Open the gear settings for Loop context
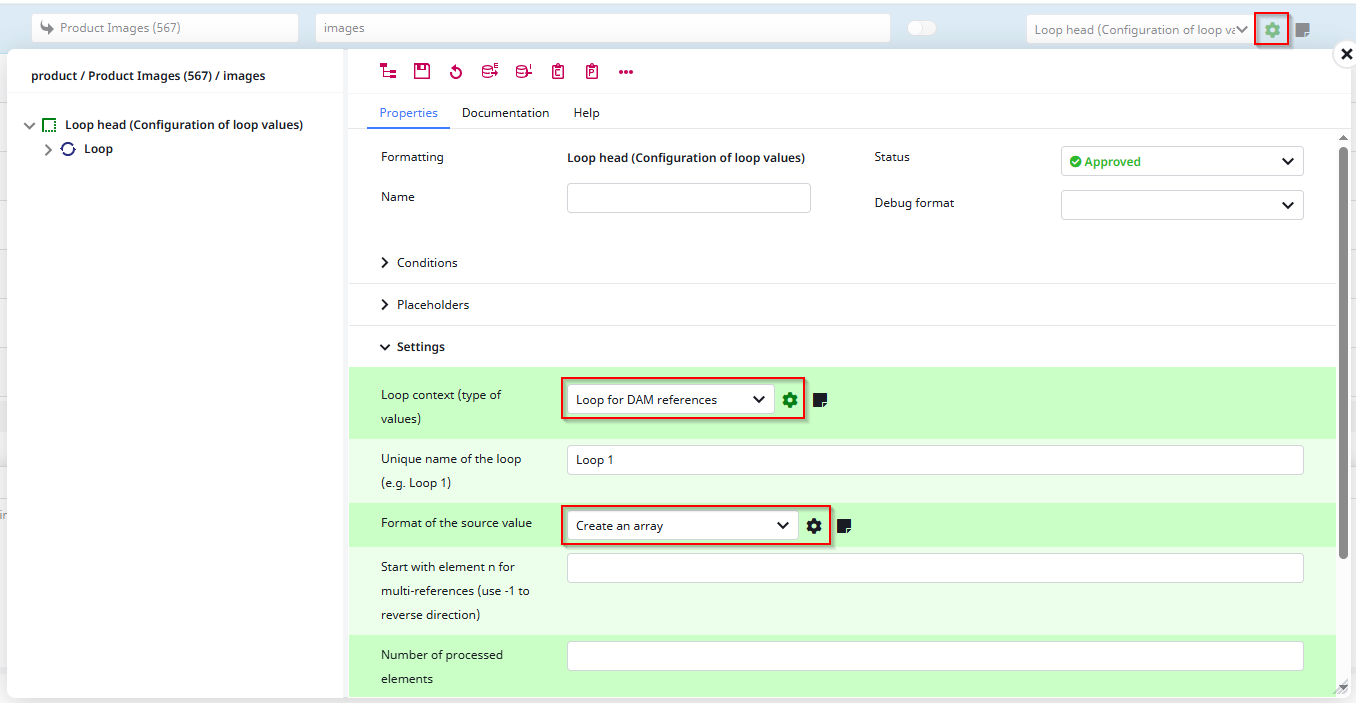 (790, 399)
